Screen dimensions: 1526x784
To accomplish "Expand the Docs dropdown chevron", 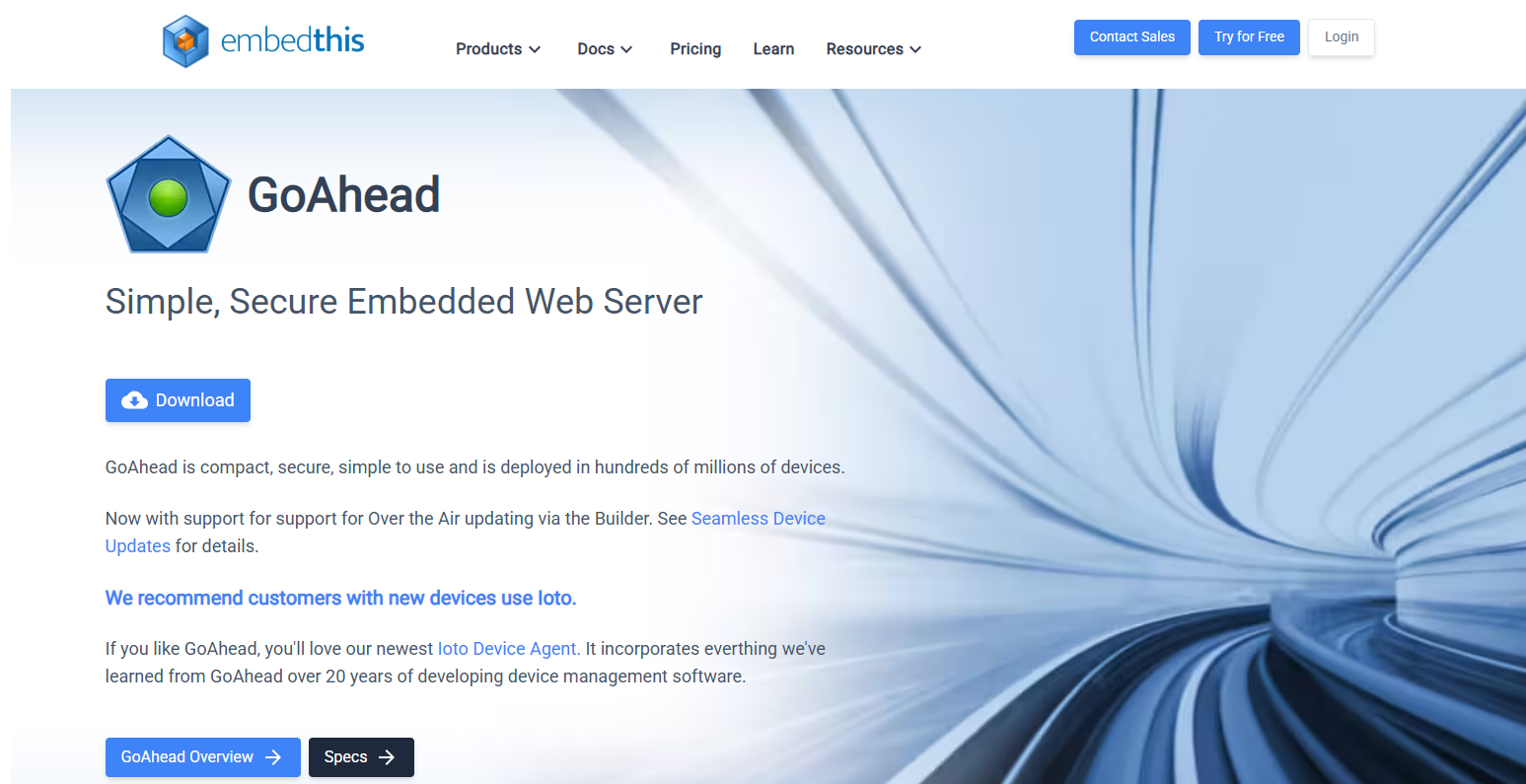I will click(626, 49).
